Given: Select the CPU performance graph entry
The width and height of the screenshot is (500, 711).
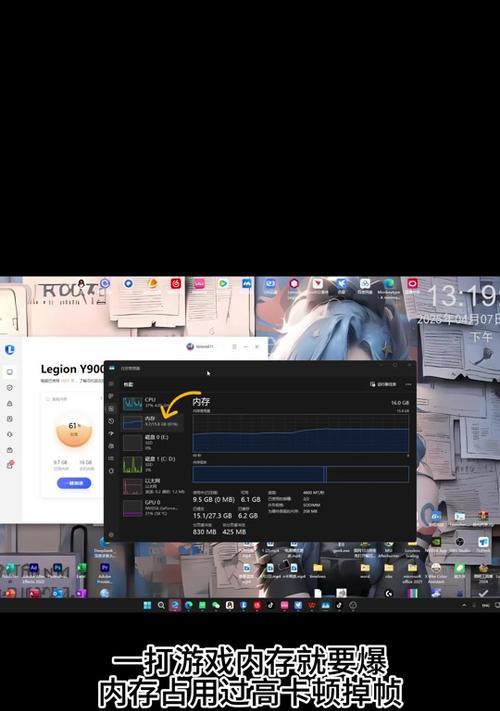Looking at the screenshot, I should 152,403.
